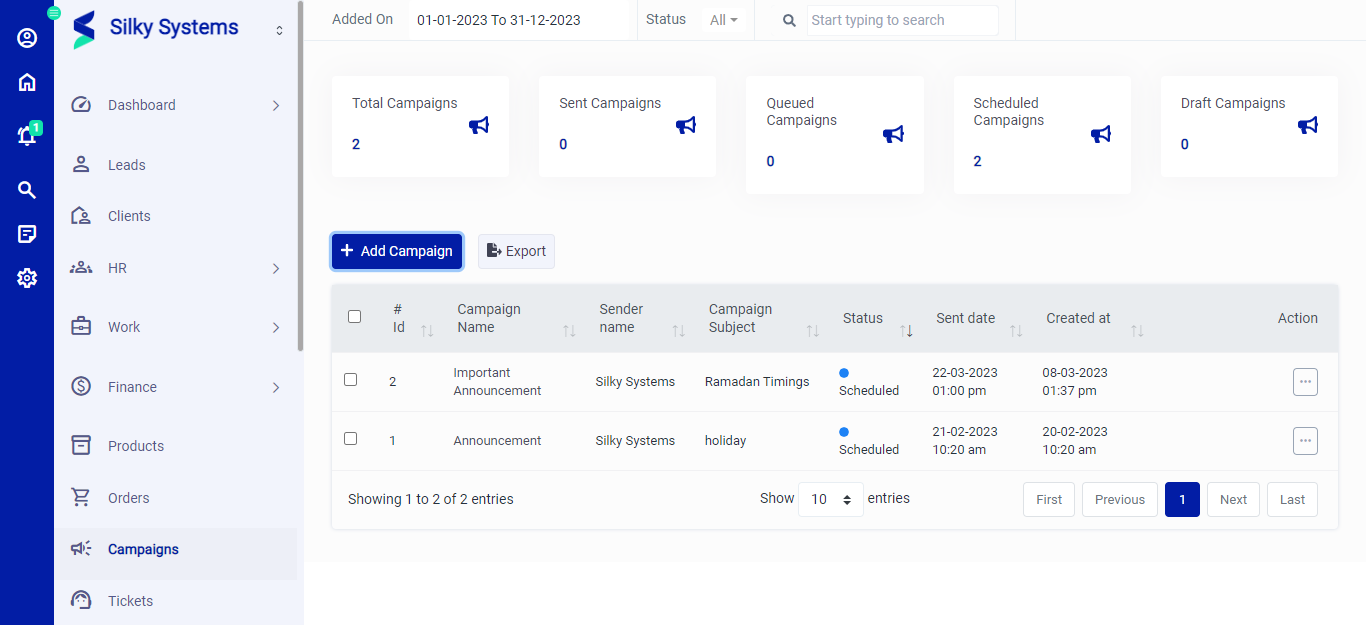Open the notifications bell icon
This screenshot has width=1366, height=625.
click(x=27, y=137)
